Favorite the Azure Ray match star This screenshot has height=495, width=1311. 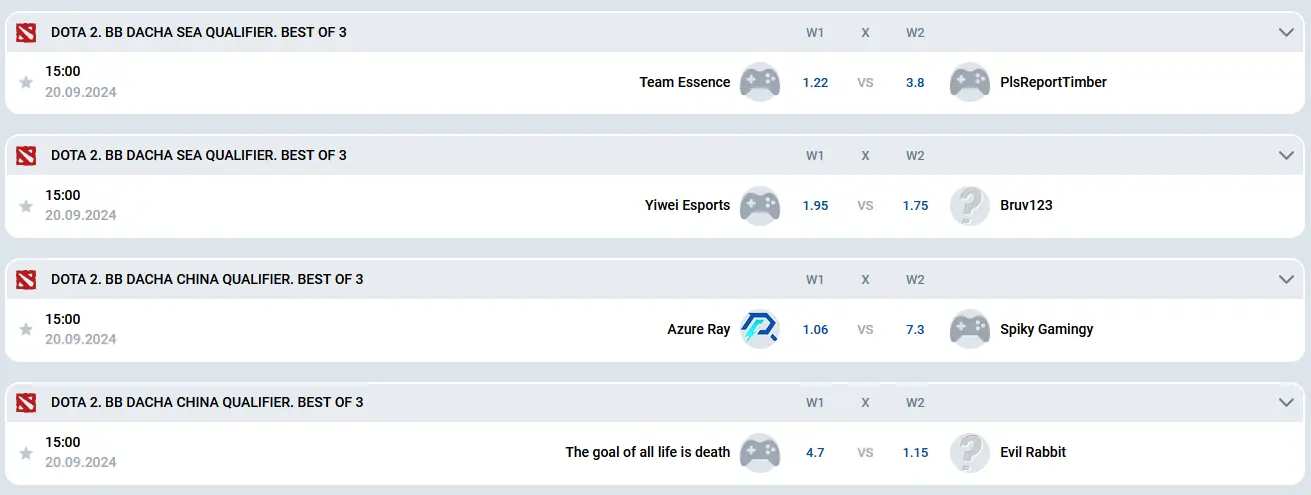tap(26, 330)
